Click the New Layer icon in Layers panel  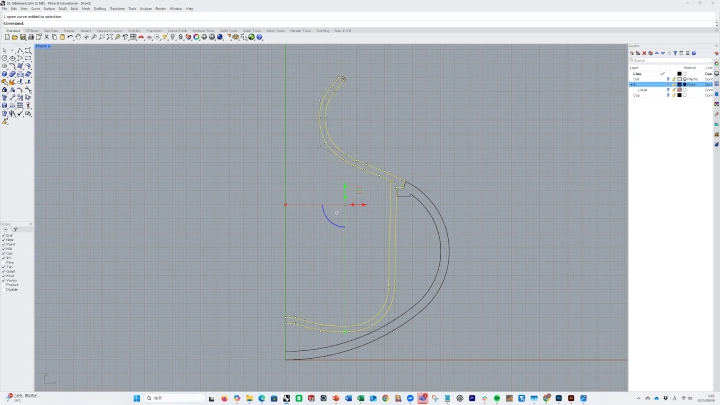point(632,53)
